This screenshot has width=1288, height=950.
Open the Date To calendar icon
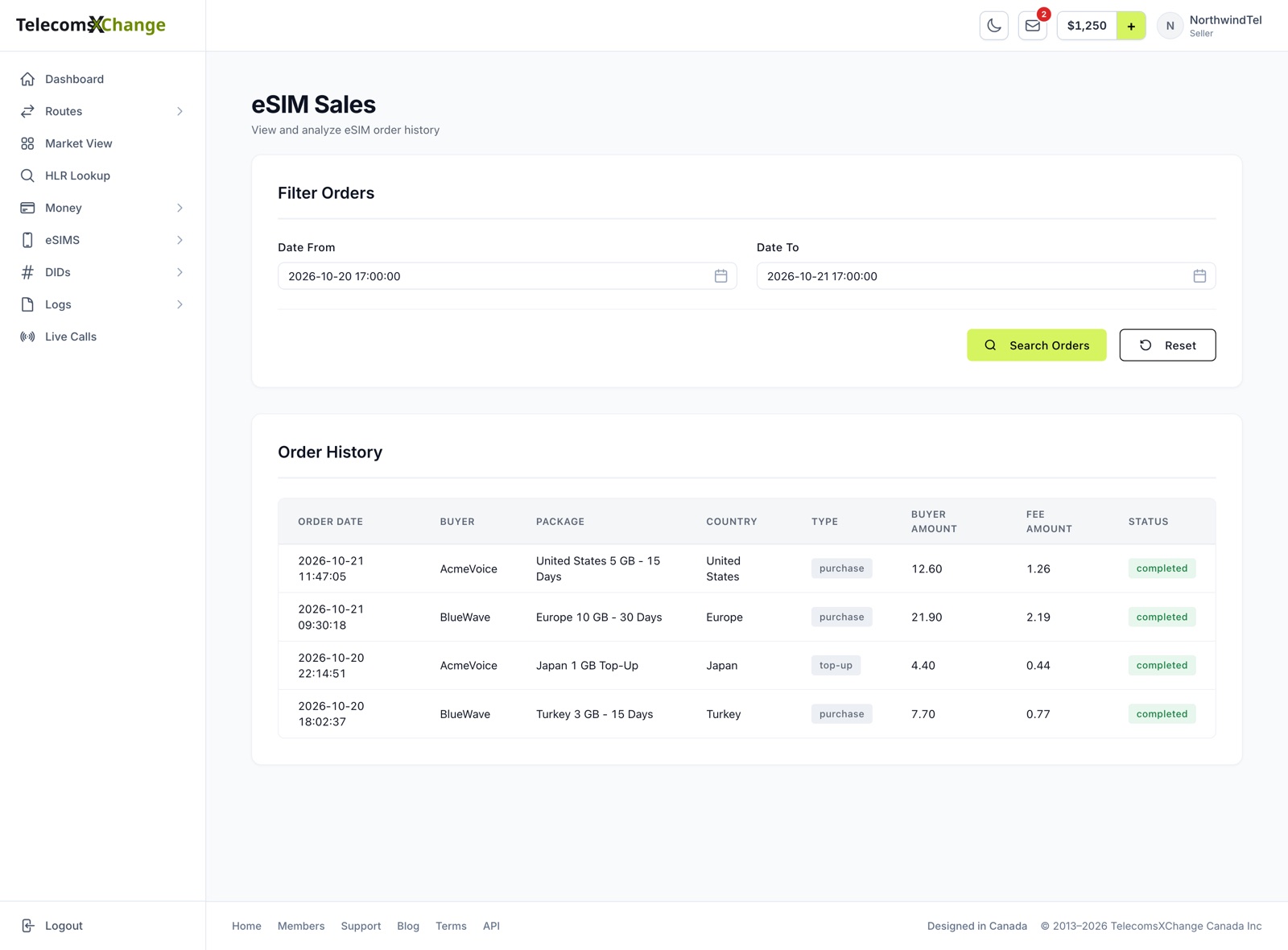pyautogui.click(x=1199, y=276)
